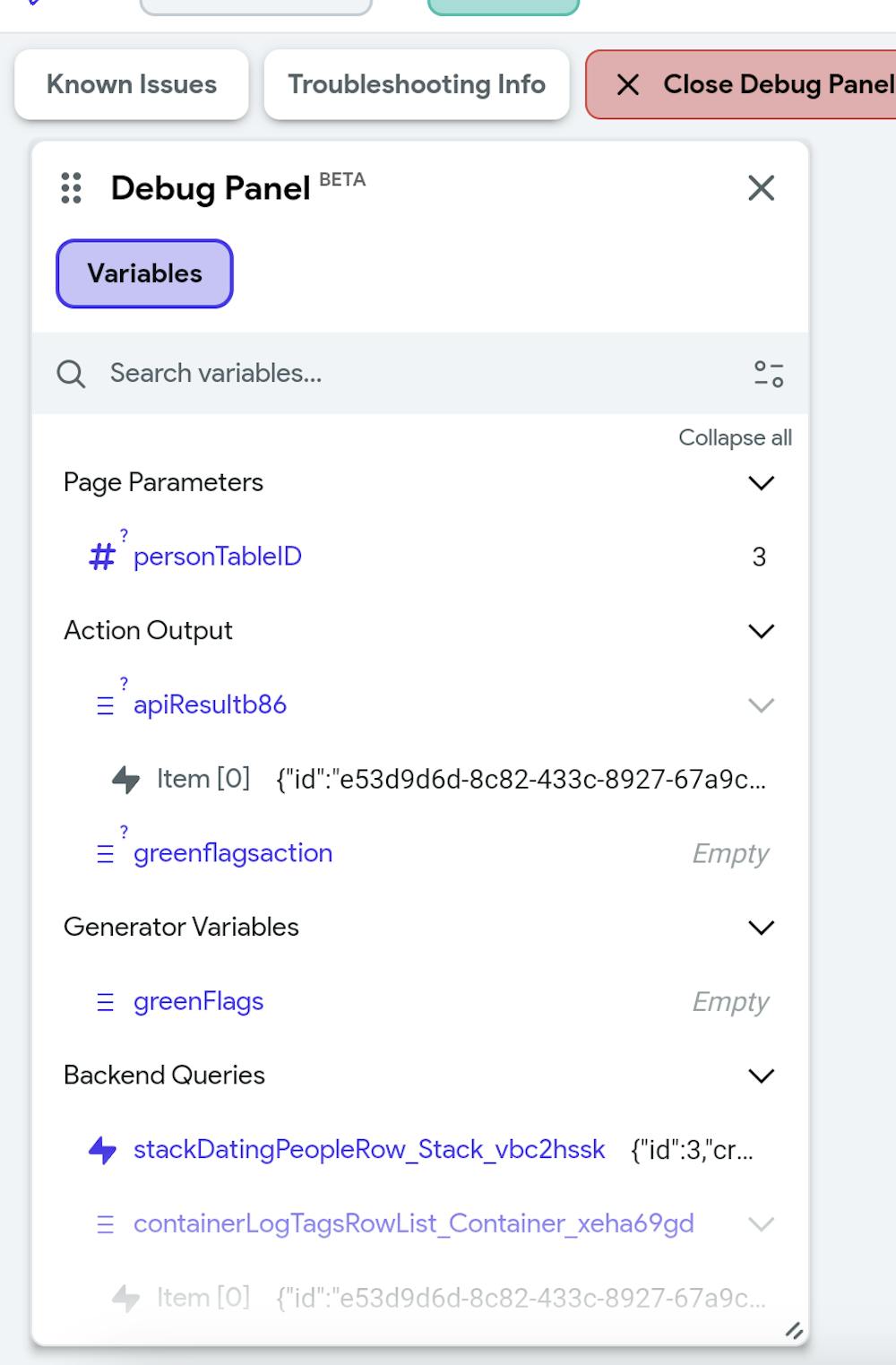
Task: Close the Debug Panel with X icon
Action: click(x=761, y=188)
